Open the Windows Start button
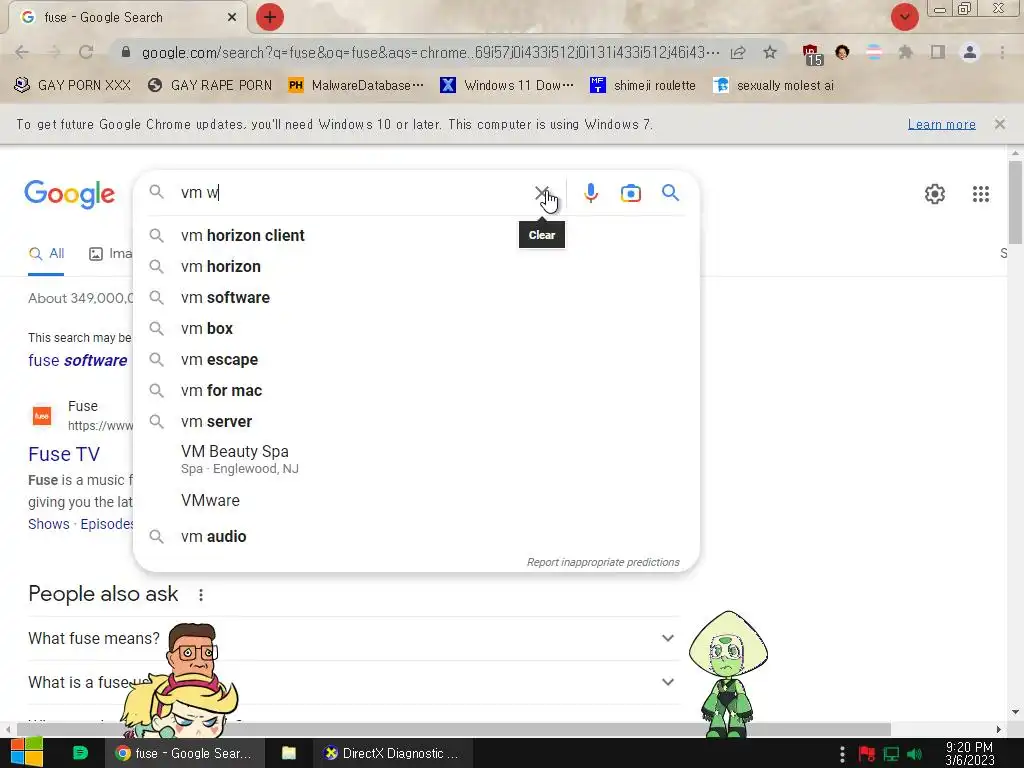The height and width of the screenshot is (768, 1024). (27, 753)
